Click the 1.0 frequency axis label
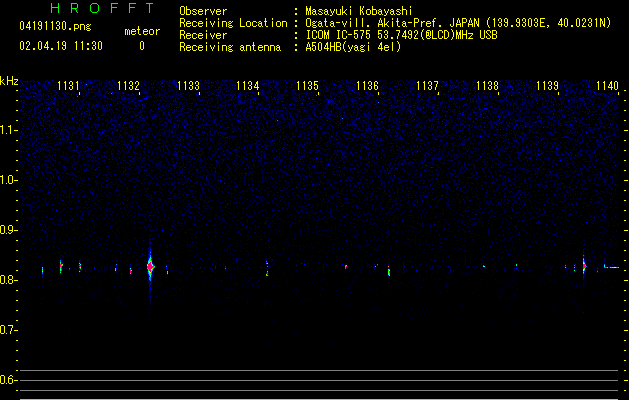The height and width of the screenshot is (400, 629). [9, 180]
